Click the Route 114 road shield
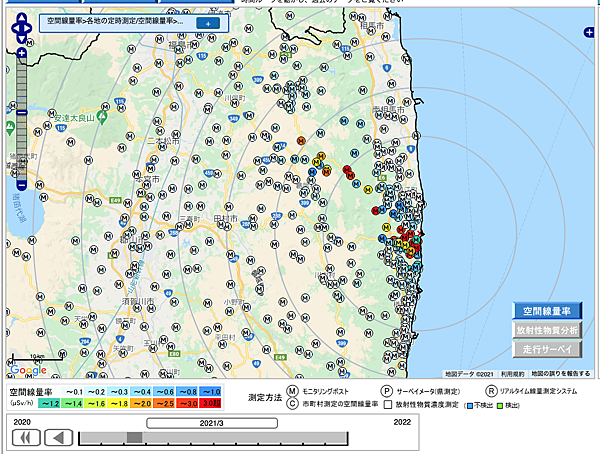This screenshot has width=600, height=454. point(281,145)
